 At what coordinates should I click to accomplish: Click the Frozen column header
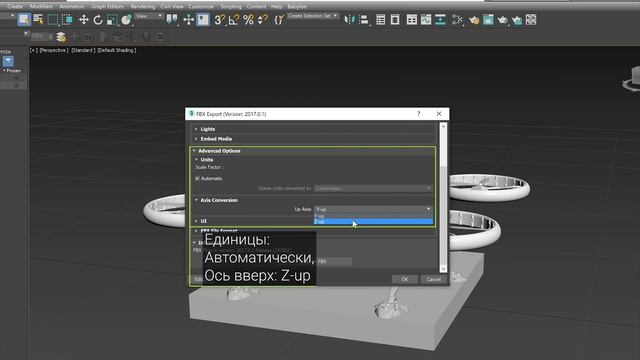[13, 71]
